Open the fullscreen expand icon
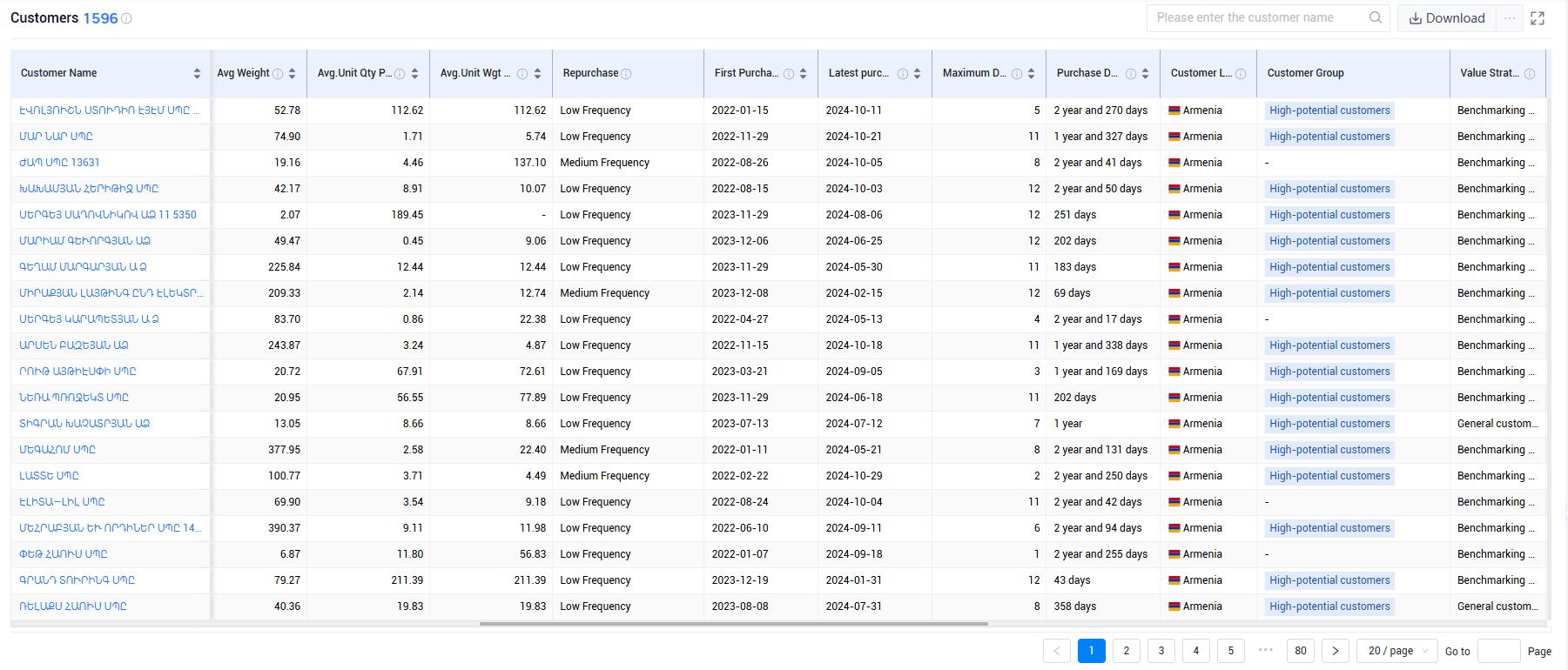1568x670 pixels. coord(1538,18)
